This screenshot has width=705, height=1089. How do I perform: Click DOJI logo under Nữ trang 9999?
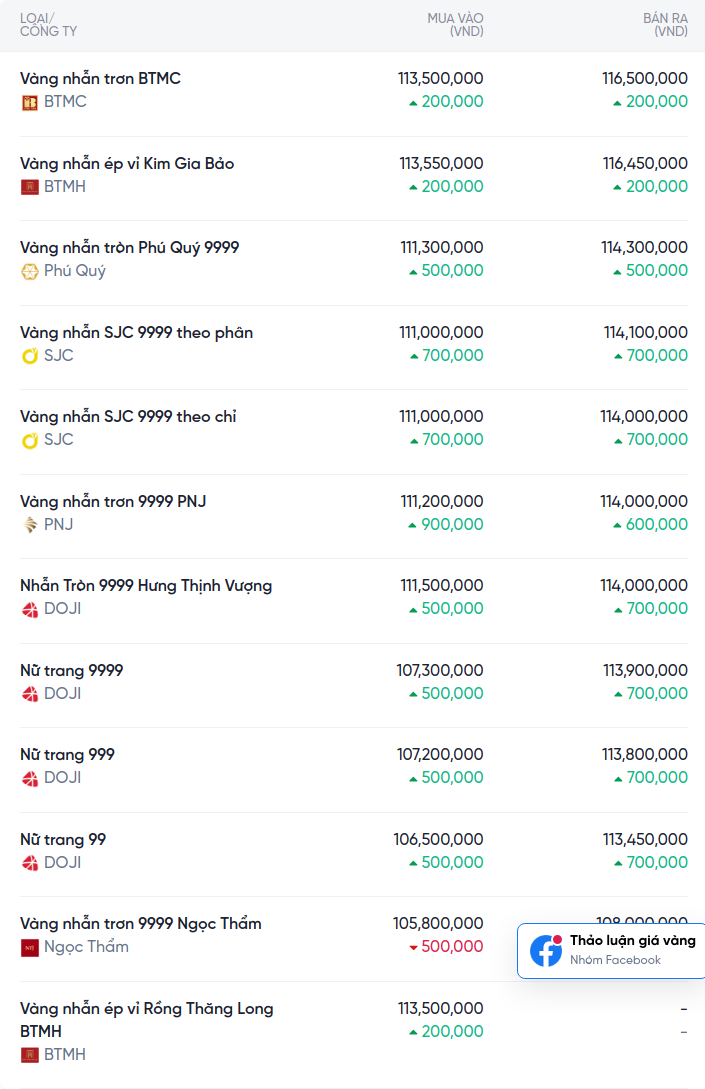point(30,694)
